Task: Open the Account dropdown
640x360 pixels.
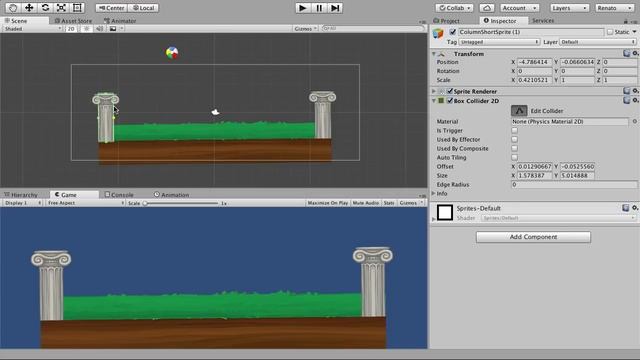Action: (x=519, y=8)
